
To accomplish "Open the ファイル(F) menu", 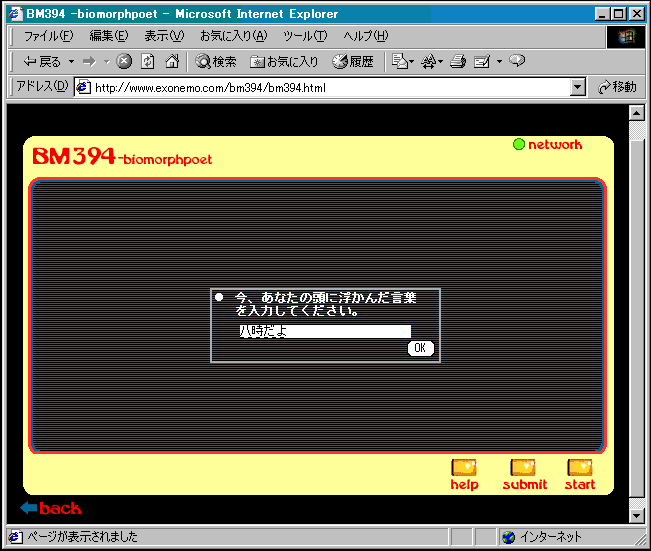I will [47, 36].
